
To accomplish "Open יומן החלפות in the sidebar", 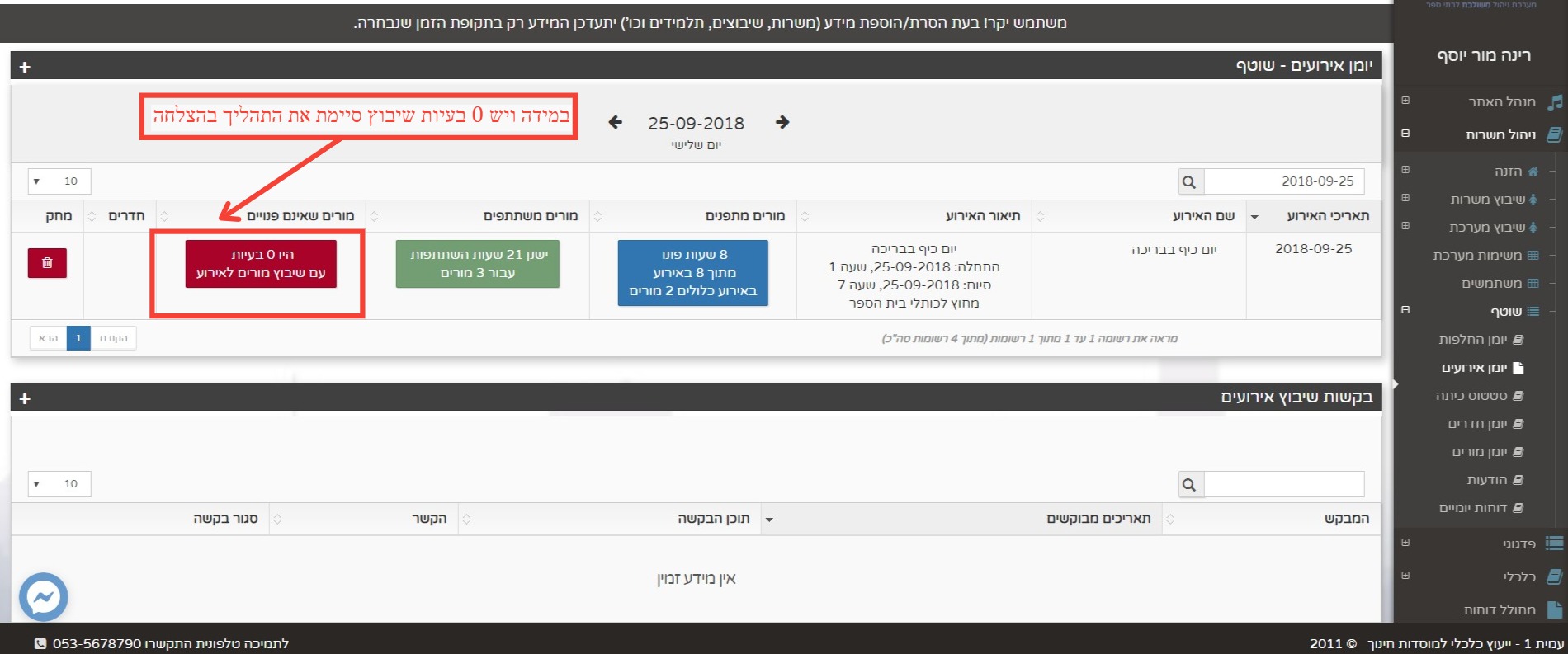I will click(x=1473, y=340).
